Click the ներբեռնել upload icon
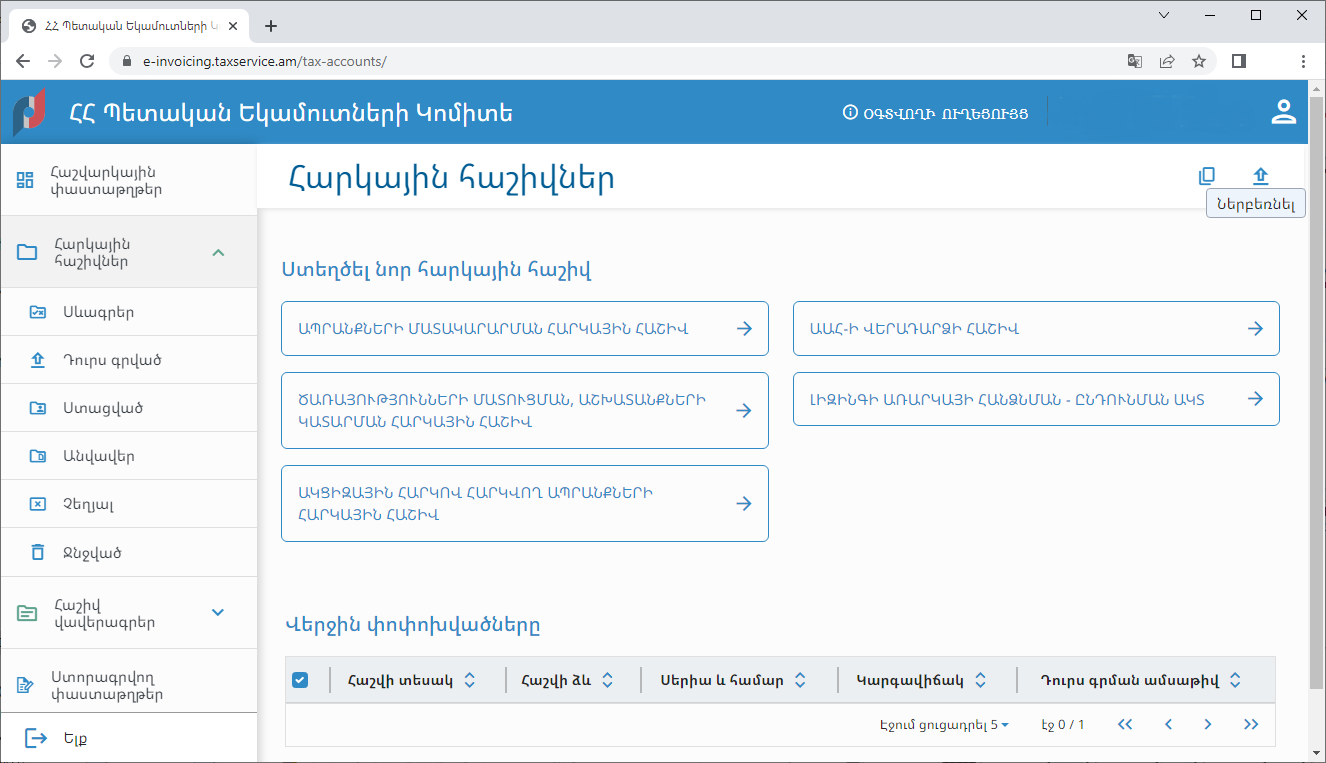1326x763 pixels. click(1260, 175)
